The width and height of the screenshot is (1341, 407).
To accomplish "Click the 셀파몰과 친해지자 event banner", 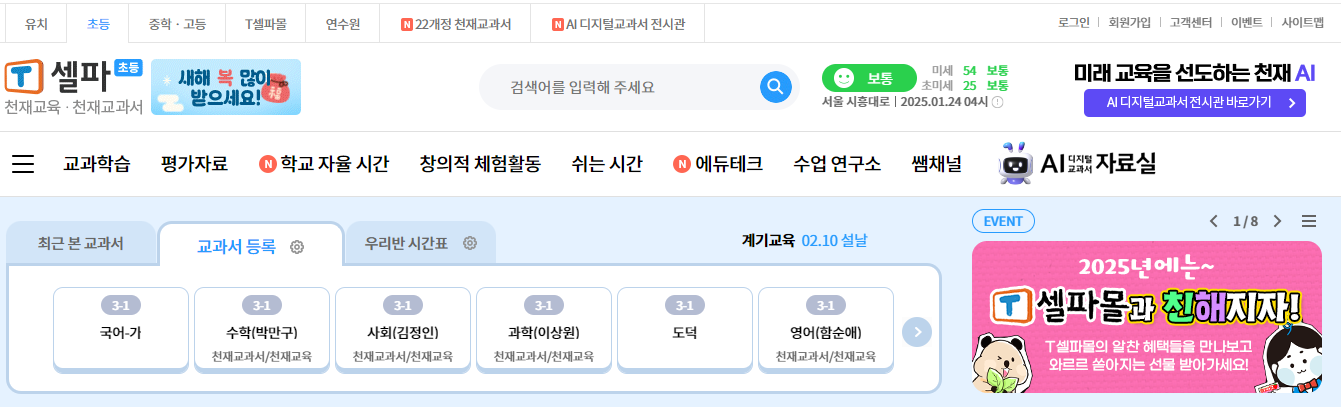I will click(x=1146, y=318).
